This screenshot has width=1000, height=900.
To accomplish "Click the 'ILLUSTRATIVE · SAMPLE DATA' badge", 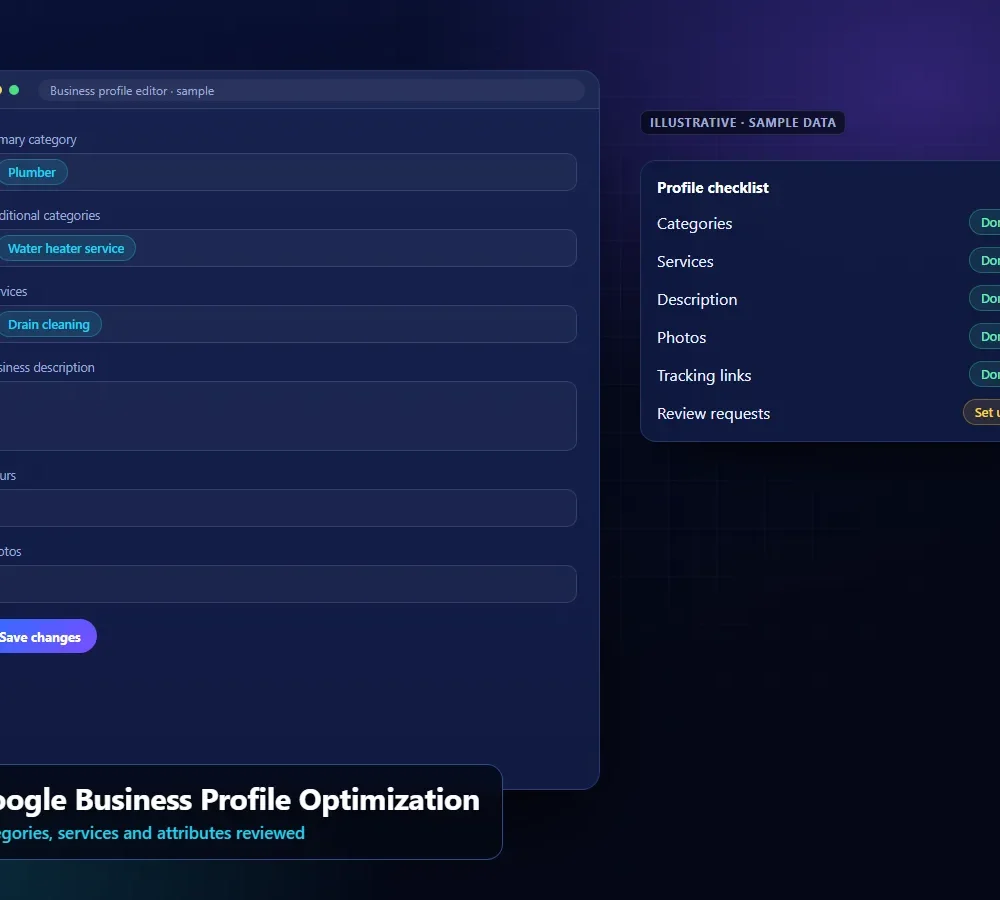I will [x=742, y=122].
